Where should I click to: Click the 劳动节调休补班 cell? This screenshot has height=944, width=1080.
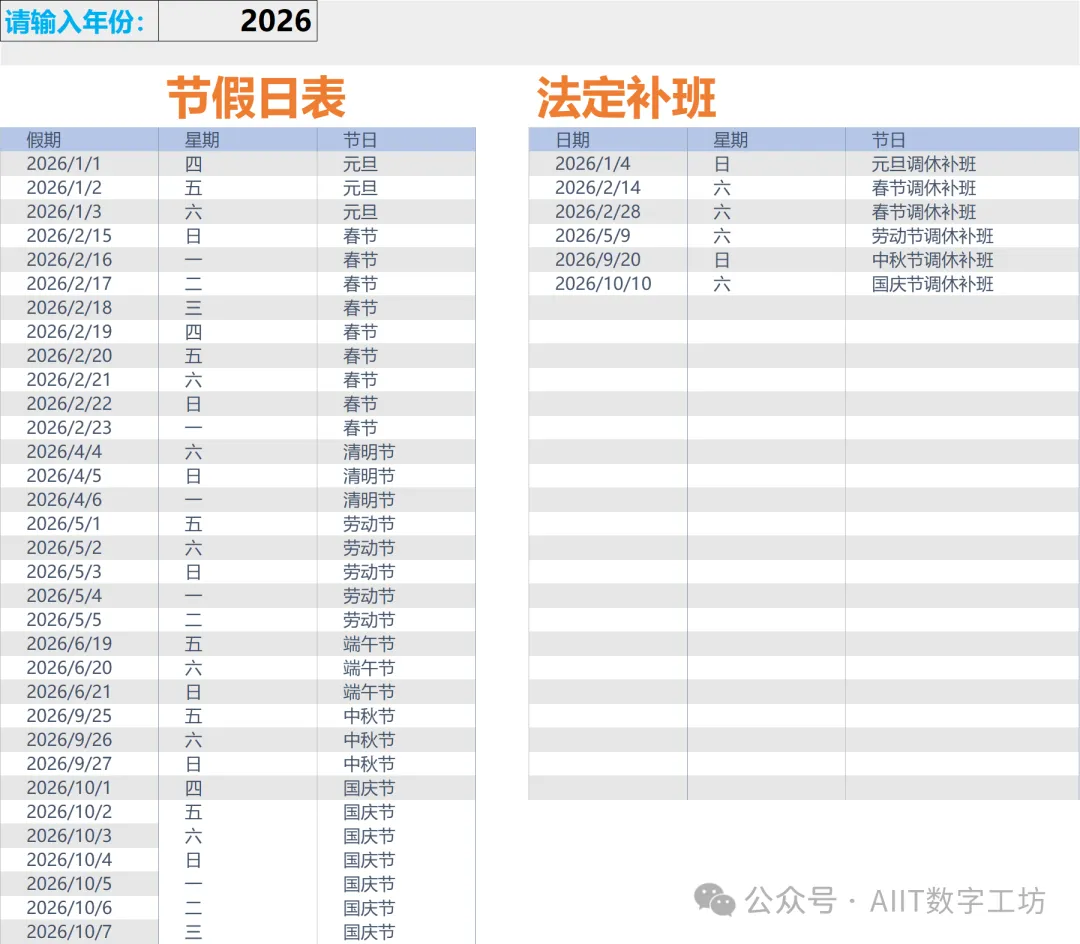point(932,236)
